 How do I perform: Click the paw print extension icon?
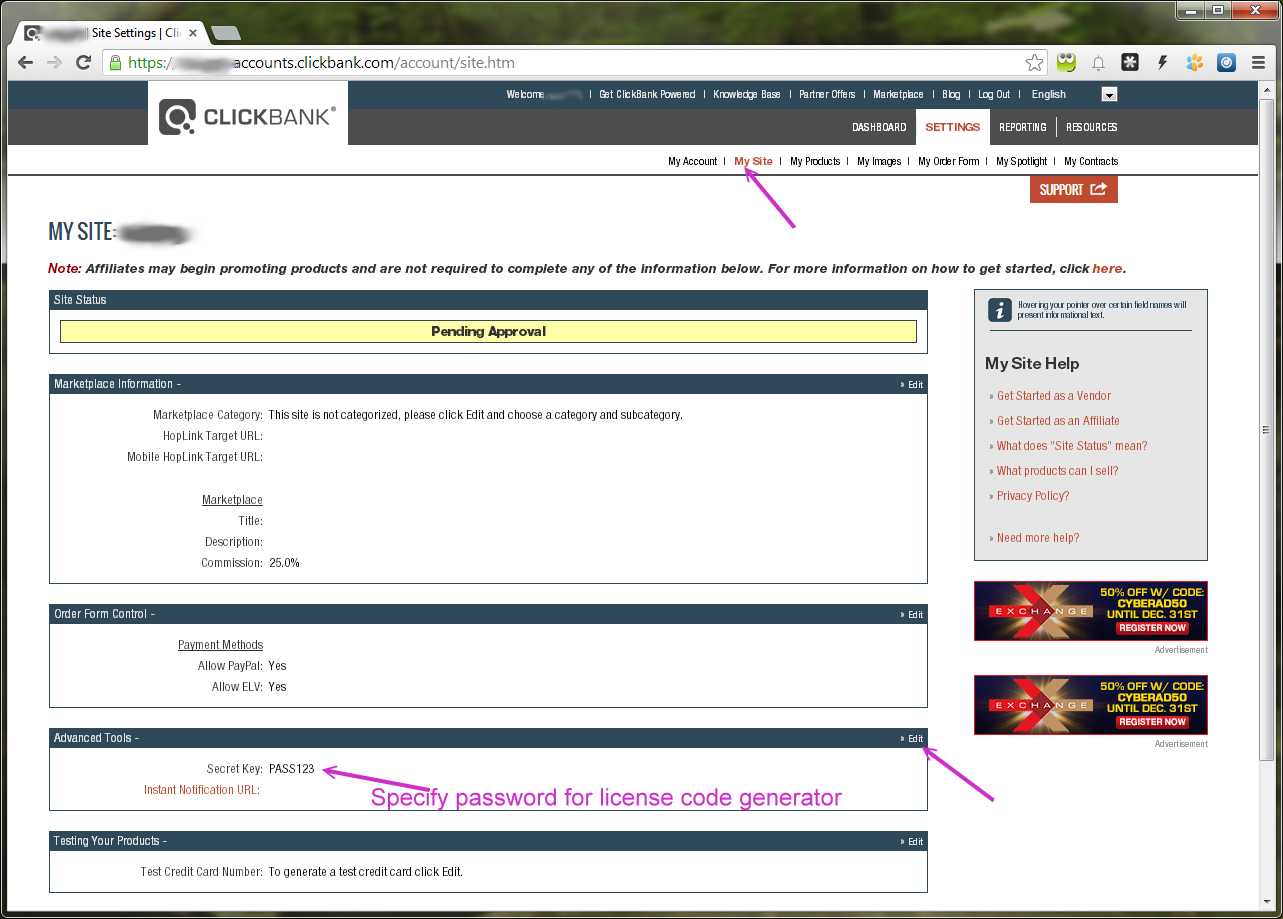pos(1194,63)
